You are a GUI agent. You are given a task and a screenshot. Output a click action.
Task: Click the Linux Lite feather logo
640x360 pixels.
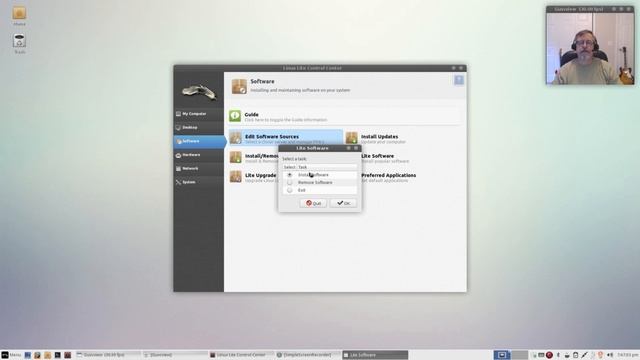199,92
